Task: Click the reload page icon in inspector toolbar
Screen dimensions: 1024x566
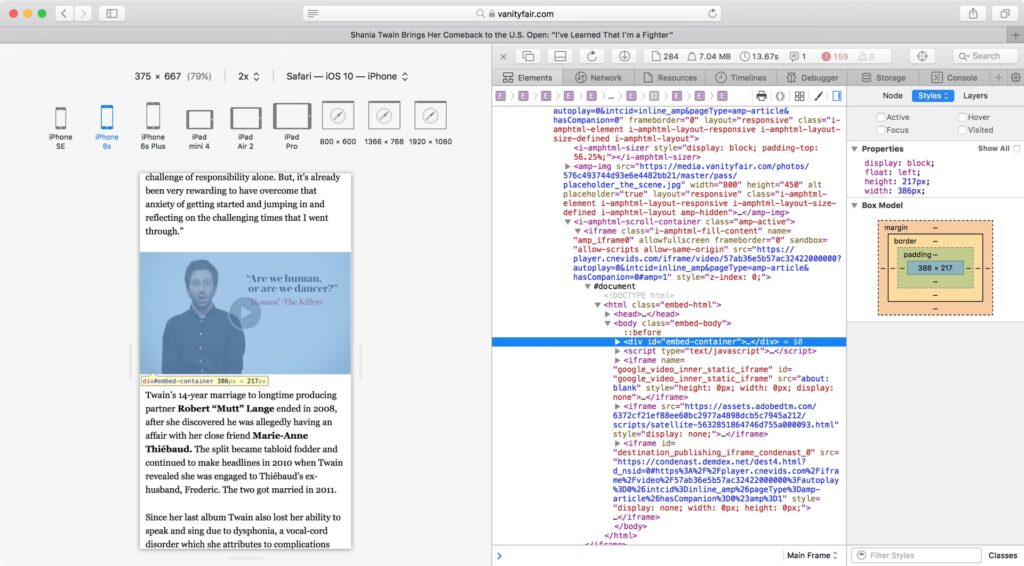Action: (592, 56)
